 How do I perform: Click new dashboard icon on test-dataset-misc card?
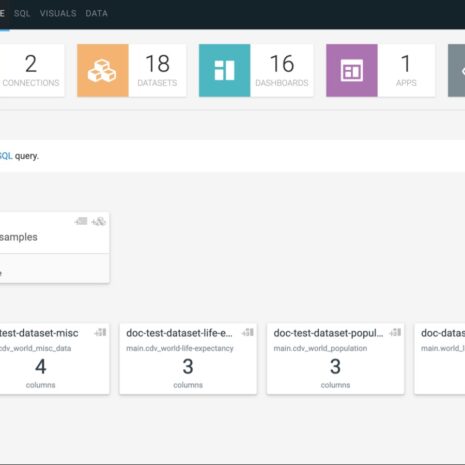click(x=100, y=332)
